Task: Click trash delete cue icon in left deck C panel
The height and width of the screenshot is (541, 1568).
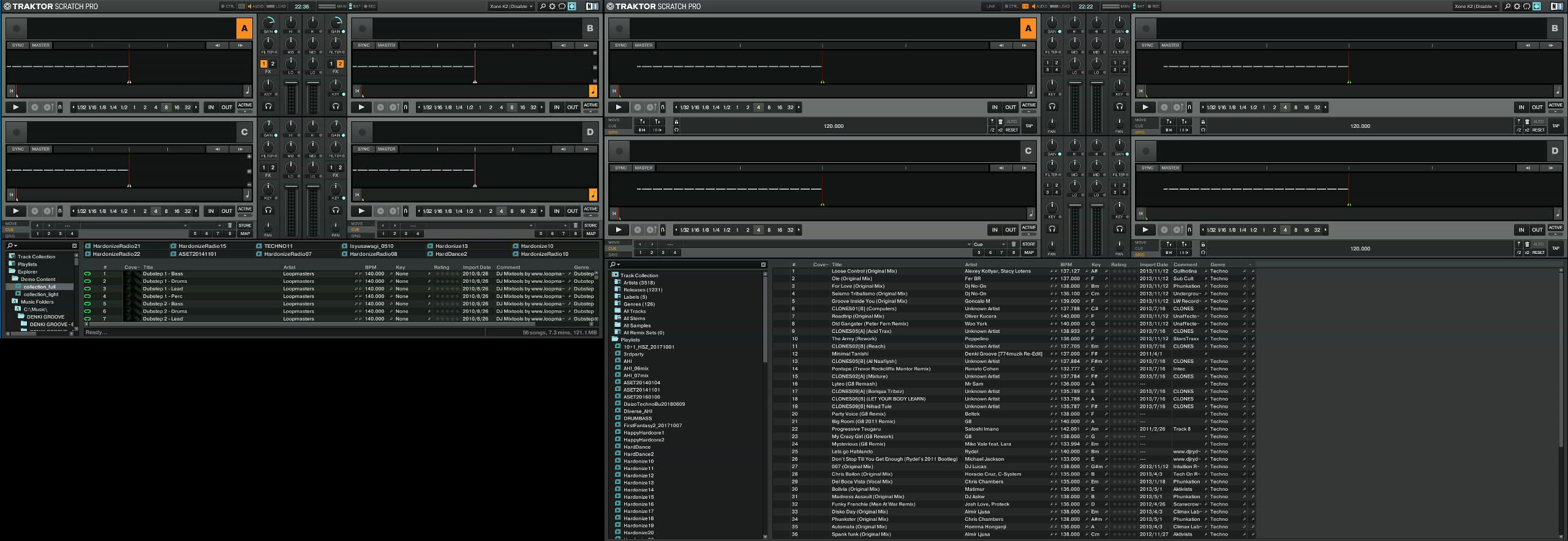Action: (x=230, y=225)
